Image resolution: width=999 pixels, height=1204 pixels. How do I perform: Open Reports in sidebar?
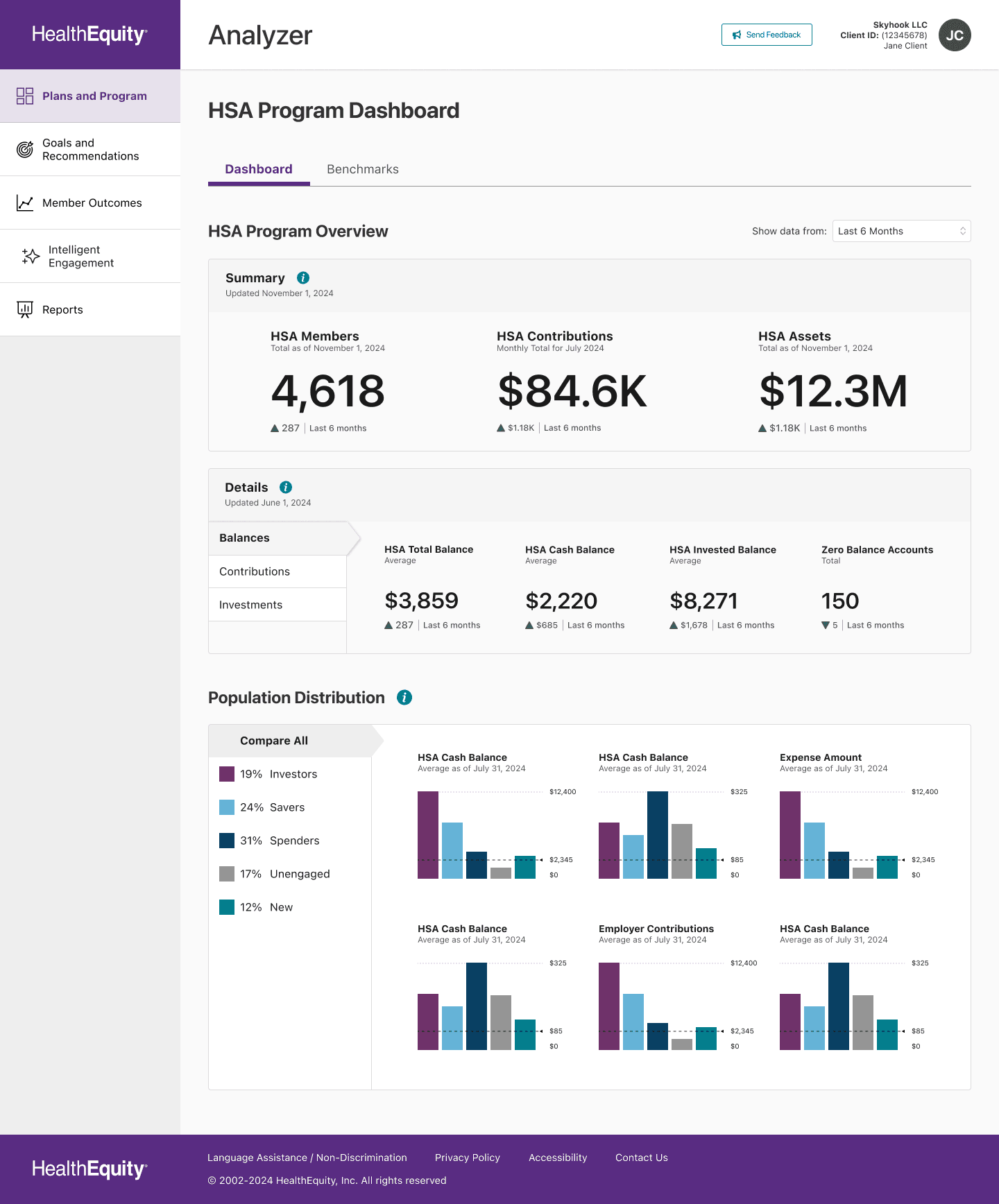pyautogui.click(x=90, y=309)
